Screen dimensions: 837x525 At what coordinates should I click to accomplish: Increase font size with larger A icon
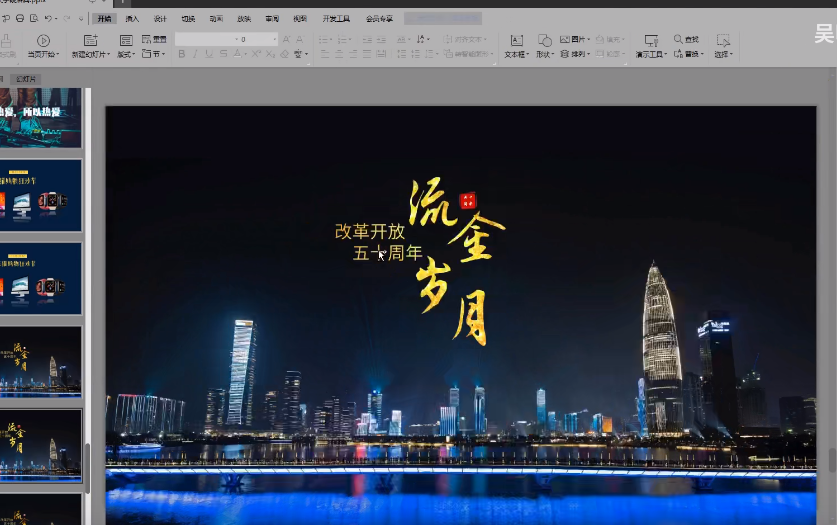[x=286, y=39]
